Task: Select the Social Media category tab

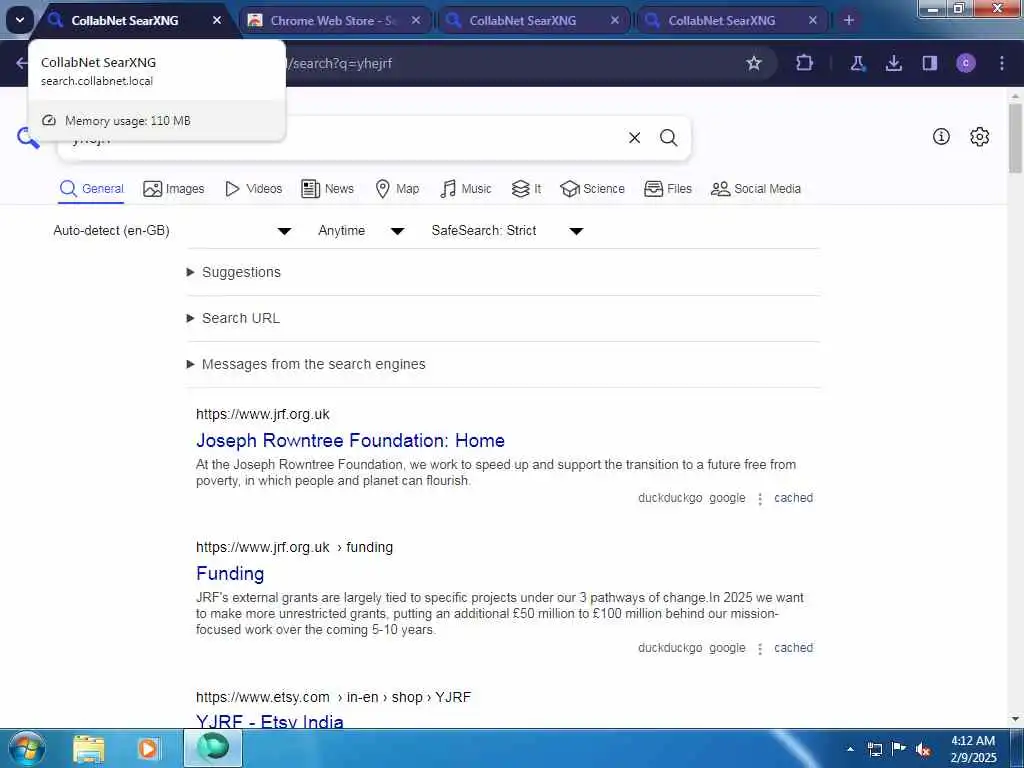Action: coord(756,189)
